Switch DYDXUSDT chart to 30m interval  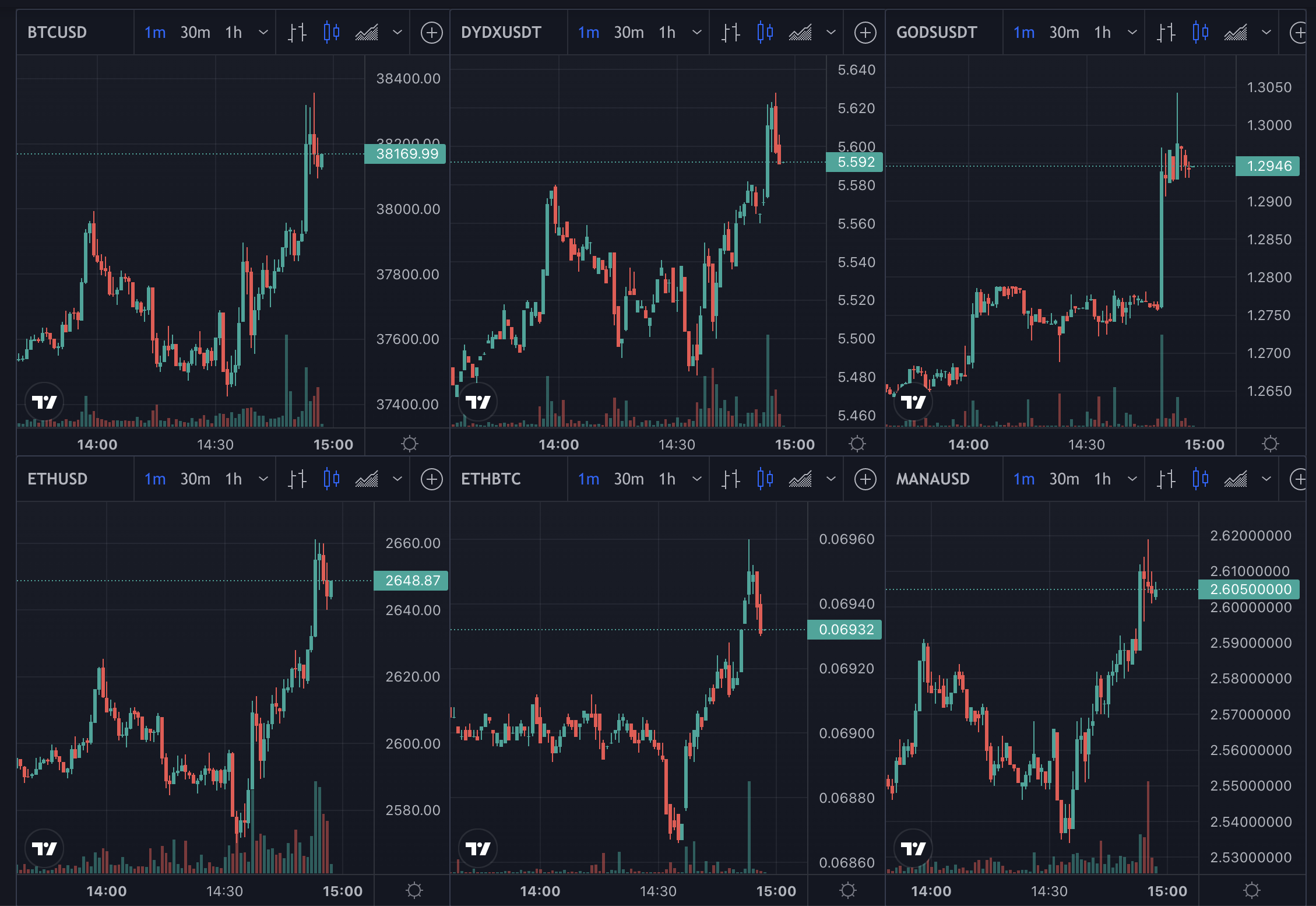(x=629, y=33)
